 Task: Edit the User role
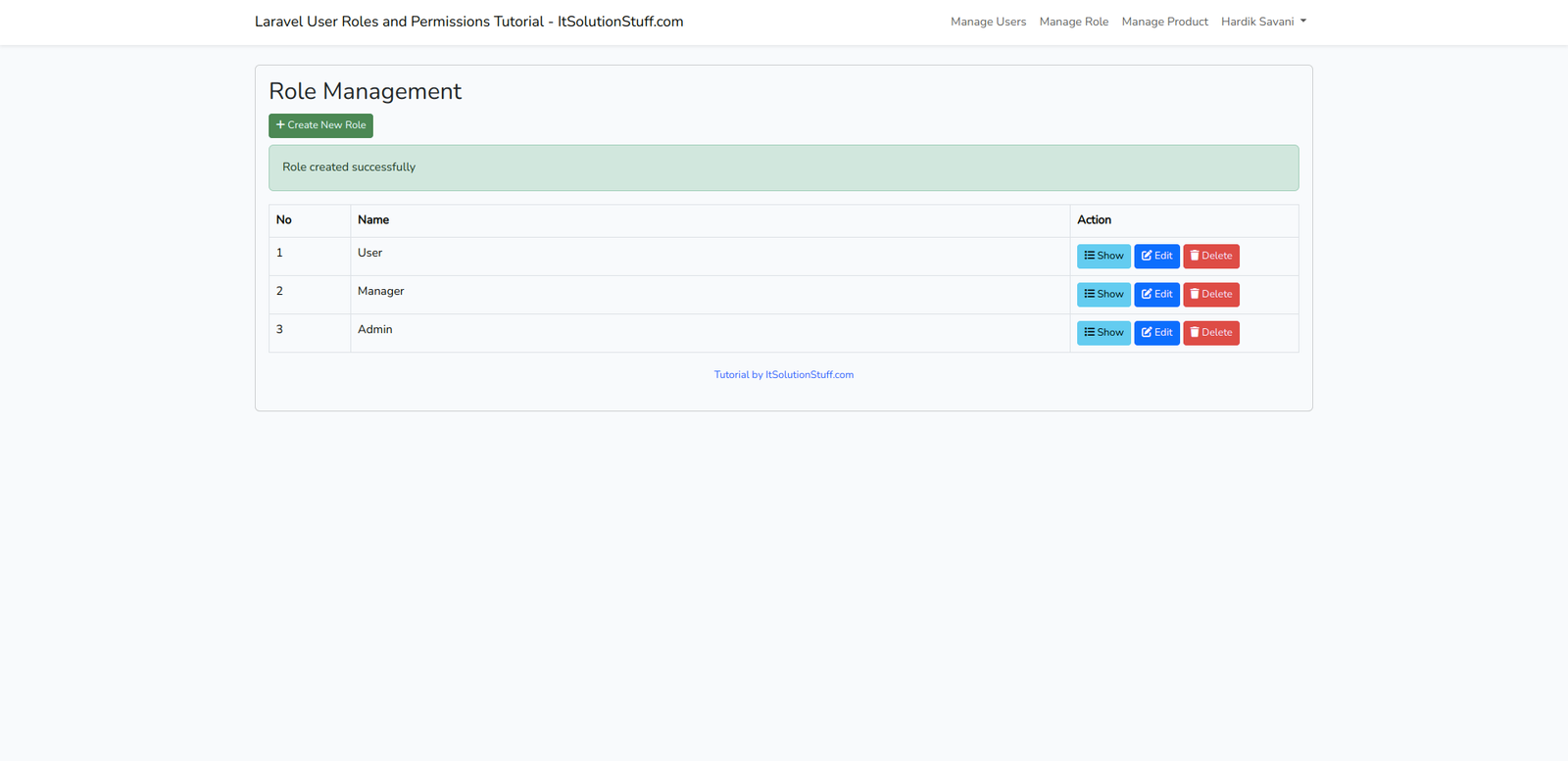tap(1156, 256)
